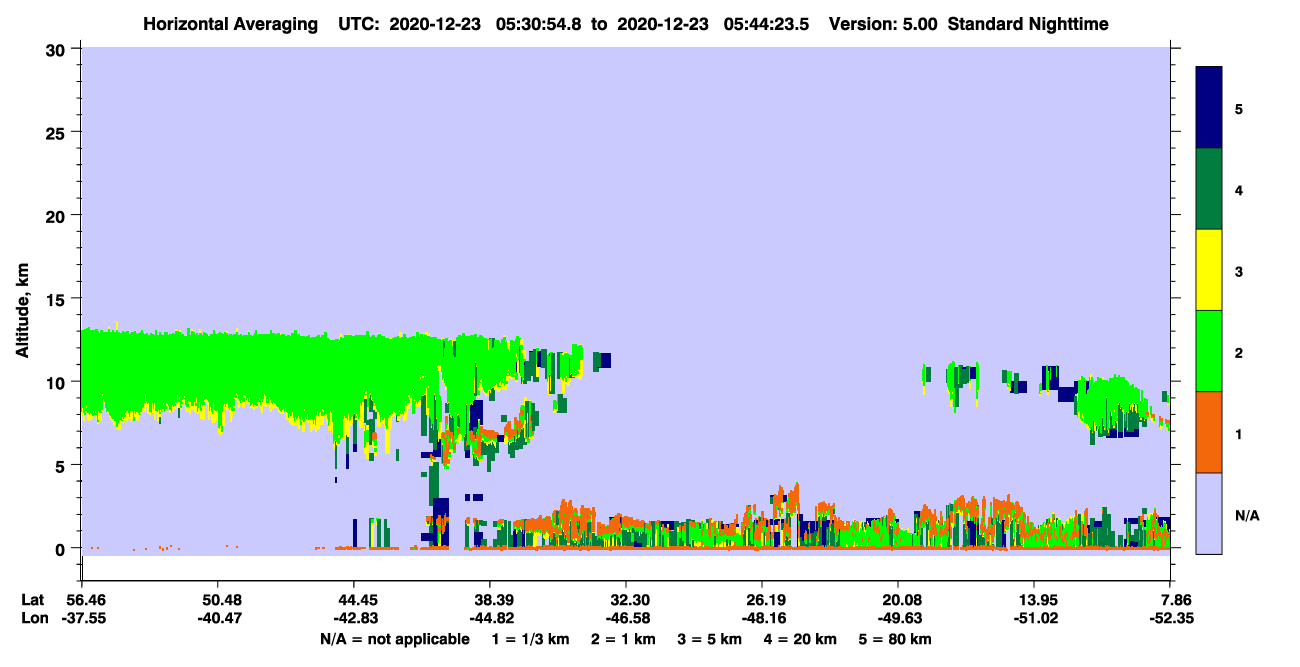Click the longitude value -48.16
Screen dimensions: 1300x667
tap(762, 618)
